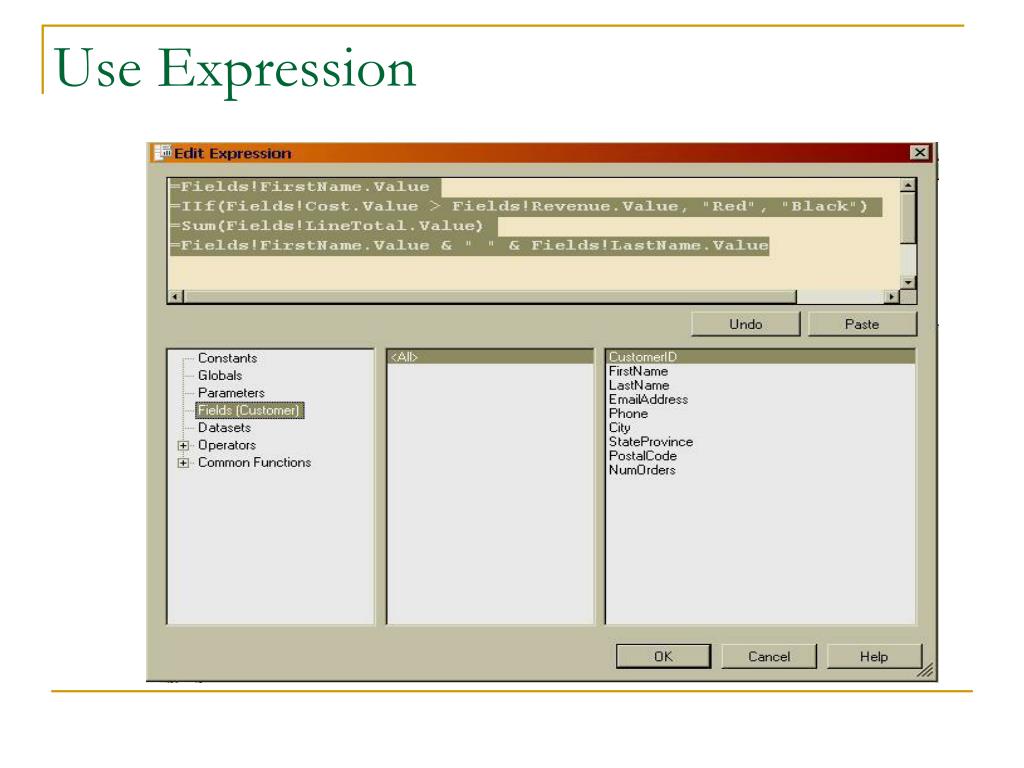Screen dimensions: 1024x768
Task: Select Operators tree label
Action: coord(227,445)
